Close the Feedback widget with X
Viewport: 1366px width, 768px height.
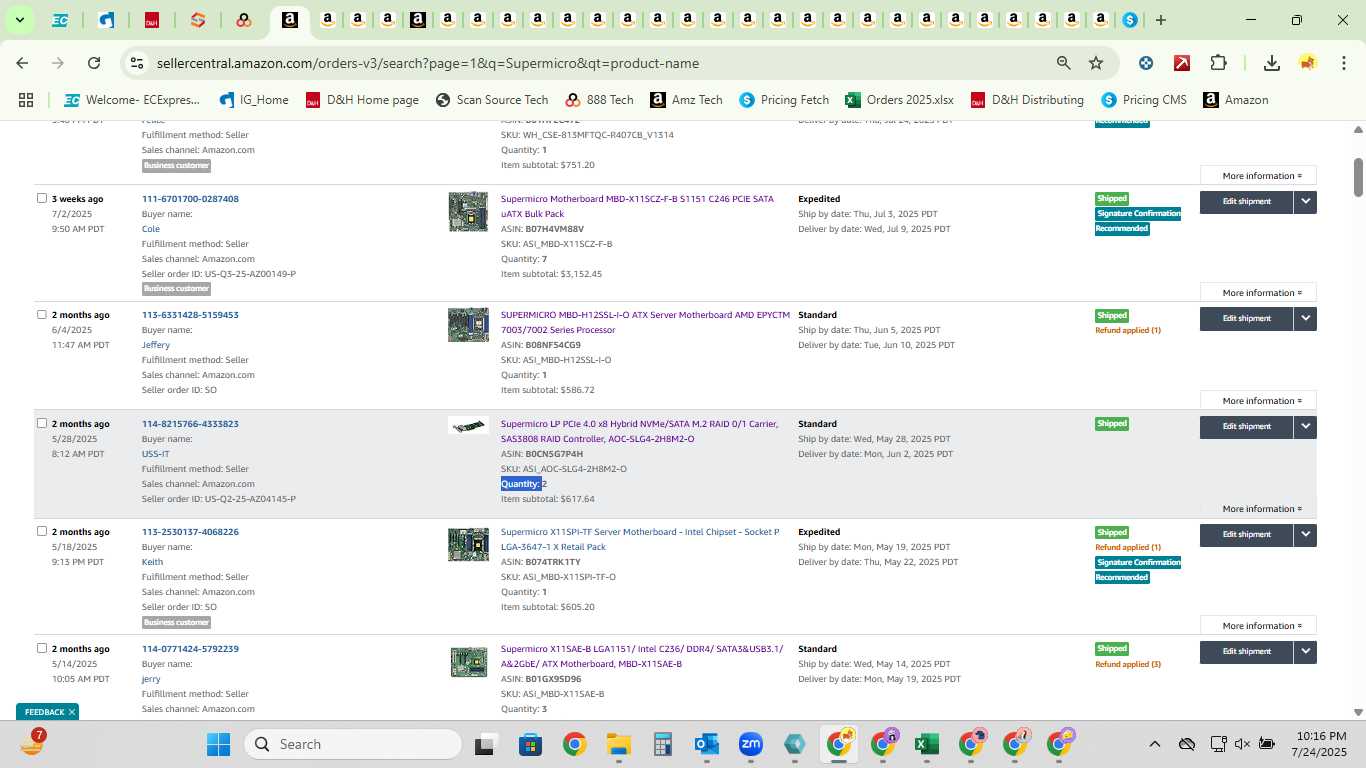click(x=72, y=712)
